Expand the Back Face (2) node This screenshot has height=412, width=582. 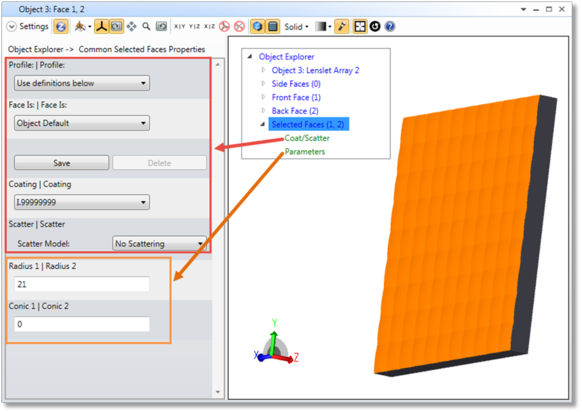coord(263,111)
